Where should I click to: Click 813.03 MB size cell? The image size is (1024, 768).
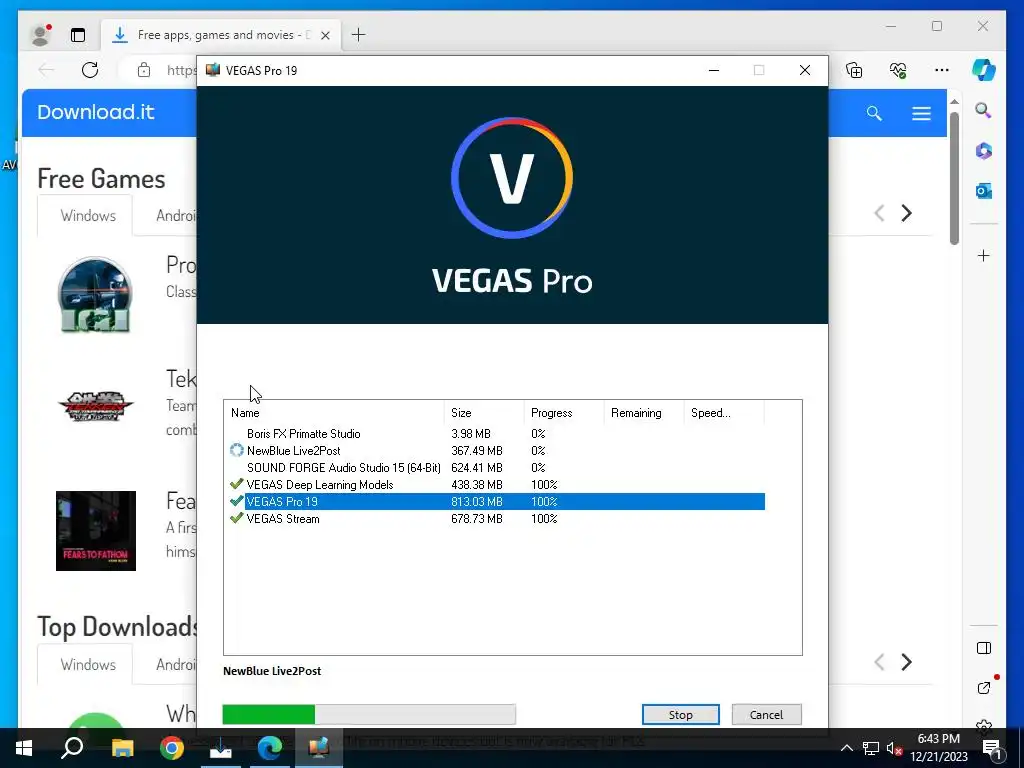477,502
